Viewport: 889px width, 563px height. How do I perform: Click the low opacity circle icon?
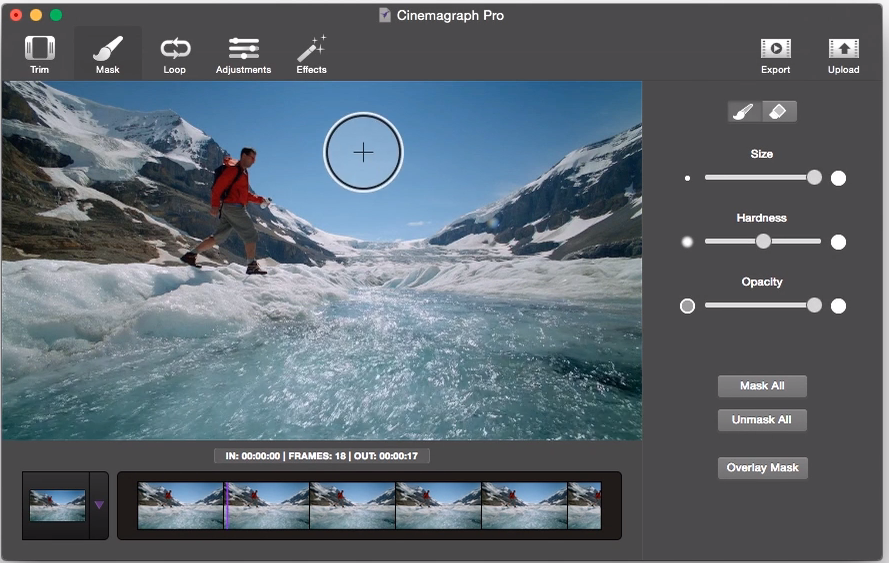click(687, 306)
